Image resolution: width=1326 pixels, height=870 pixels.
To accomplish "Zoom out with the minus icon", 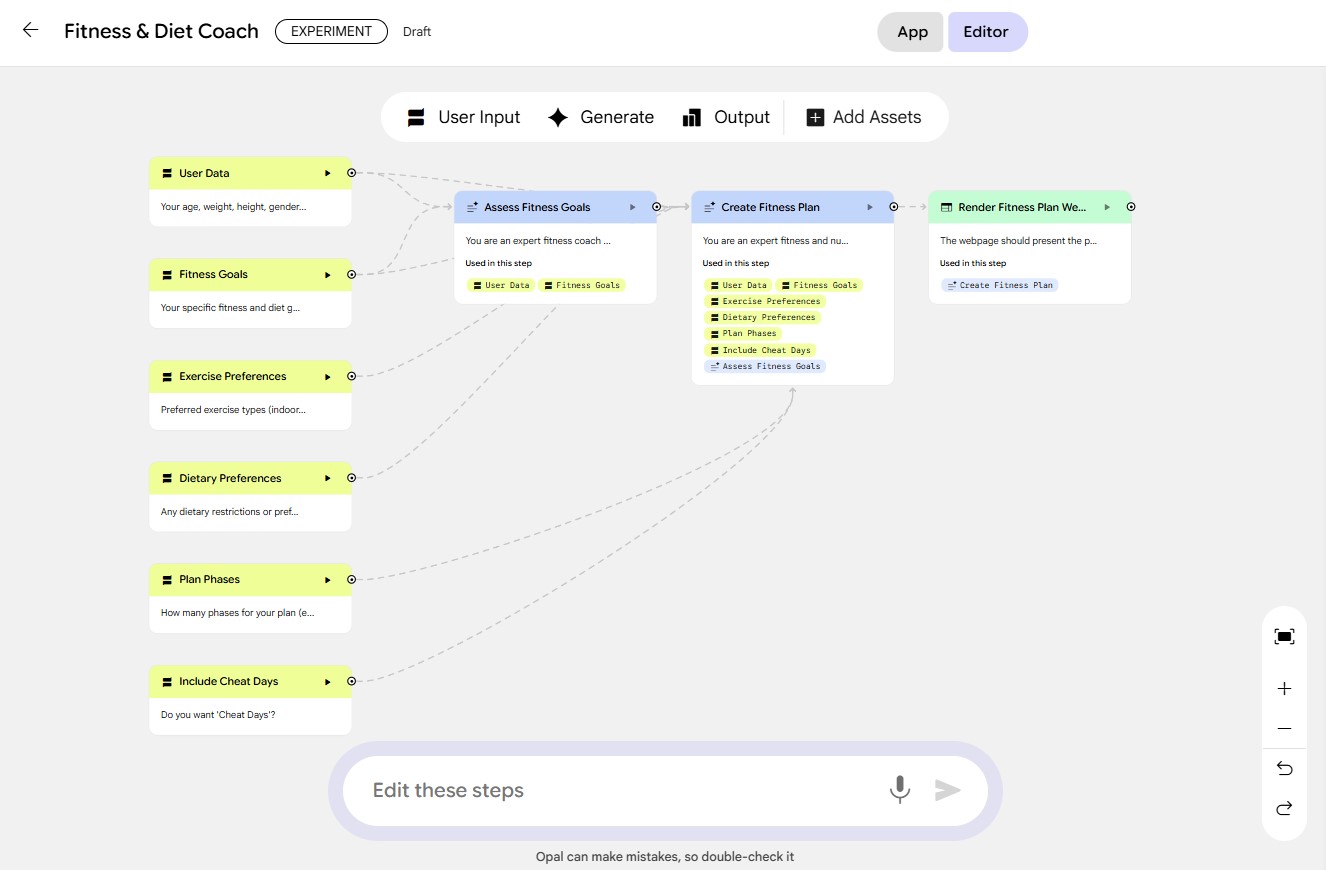I will 1284,729.
